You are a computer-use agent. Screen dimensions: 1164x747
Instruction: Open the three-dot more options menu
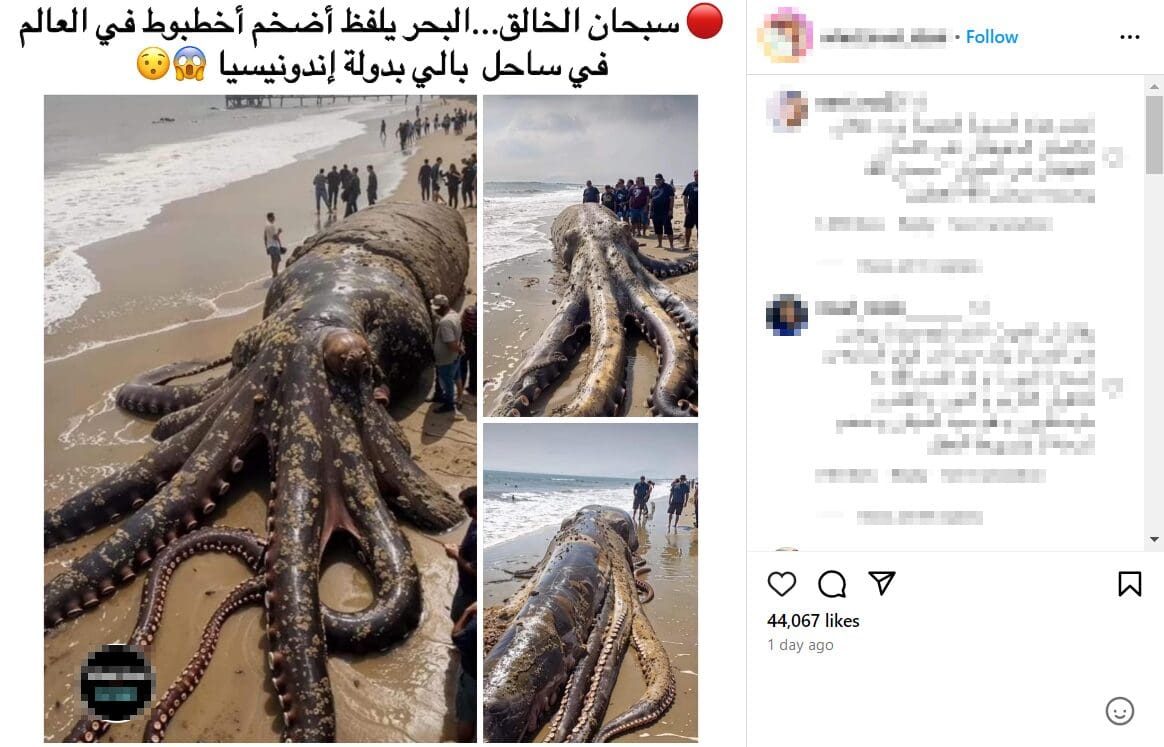tap(1130, 37)
